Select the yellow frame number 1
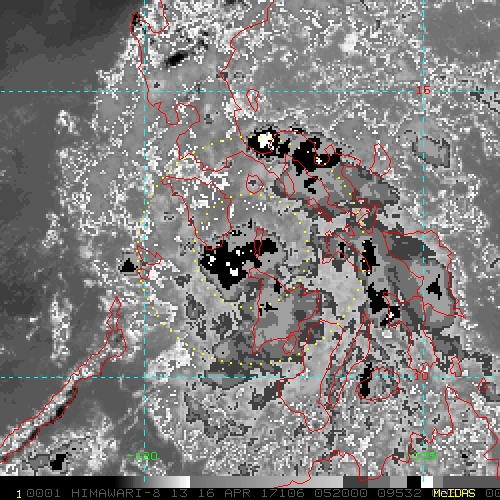 (19, 494)
